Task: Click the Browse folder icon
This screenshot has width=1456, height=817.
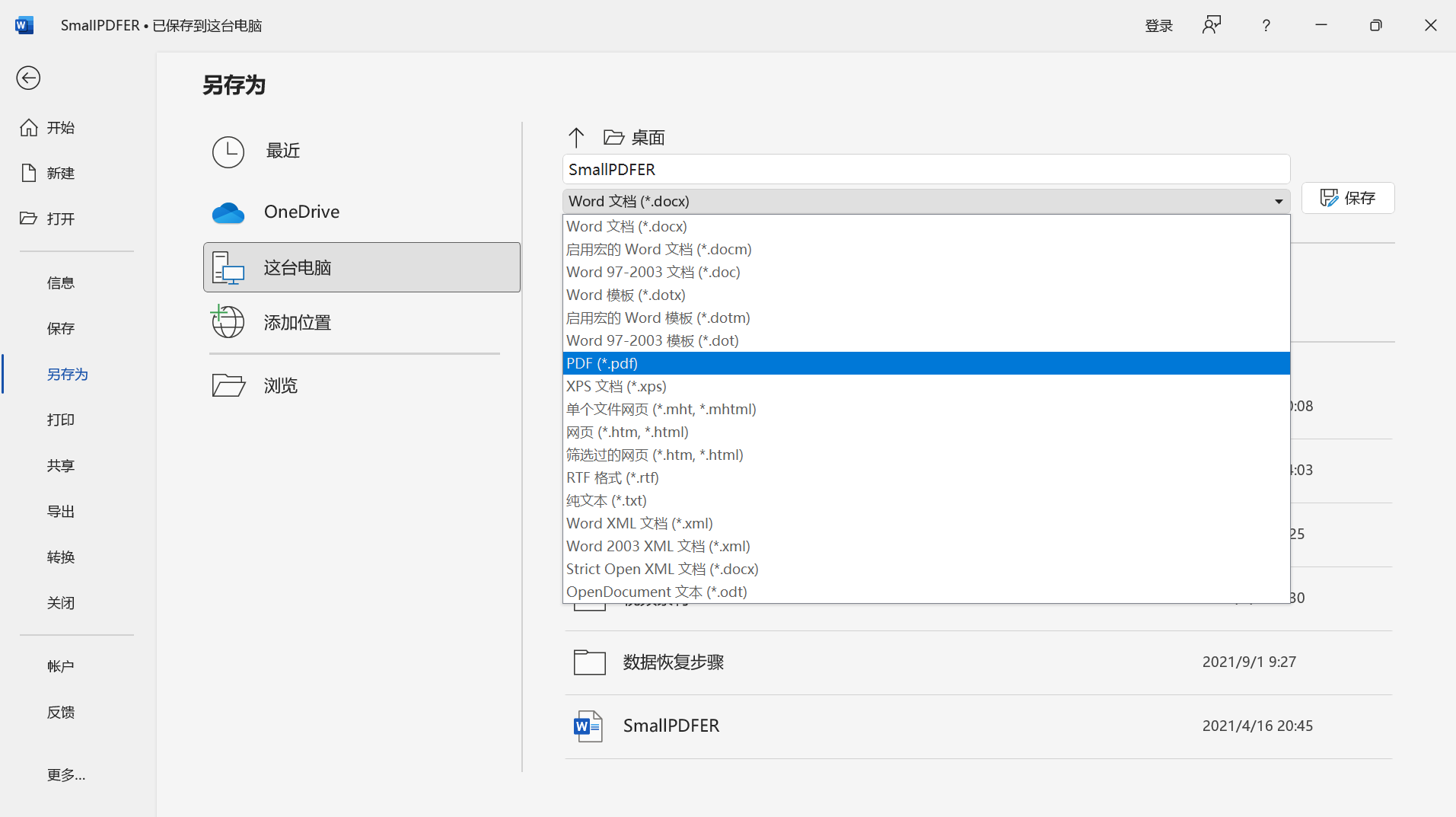Action: click(x=228, y=385)
